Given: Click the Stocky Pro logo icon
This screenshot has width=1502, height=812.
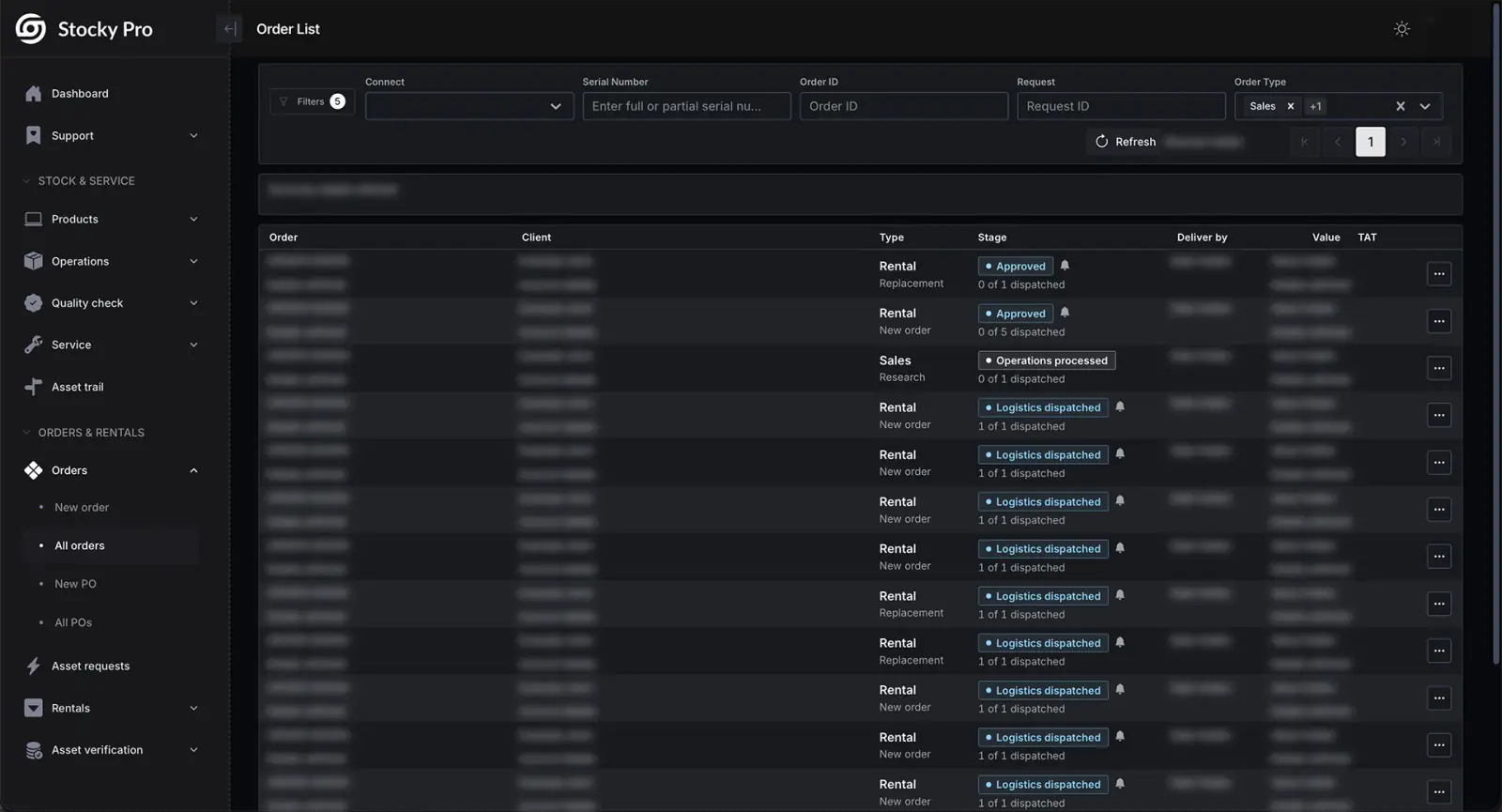Looking at the screenshot, I should coord(30,29).
